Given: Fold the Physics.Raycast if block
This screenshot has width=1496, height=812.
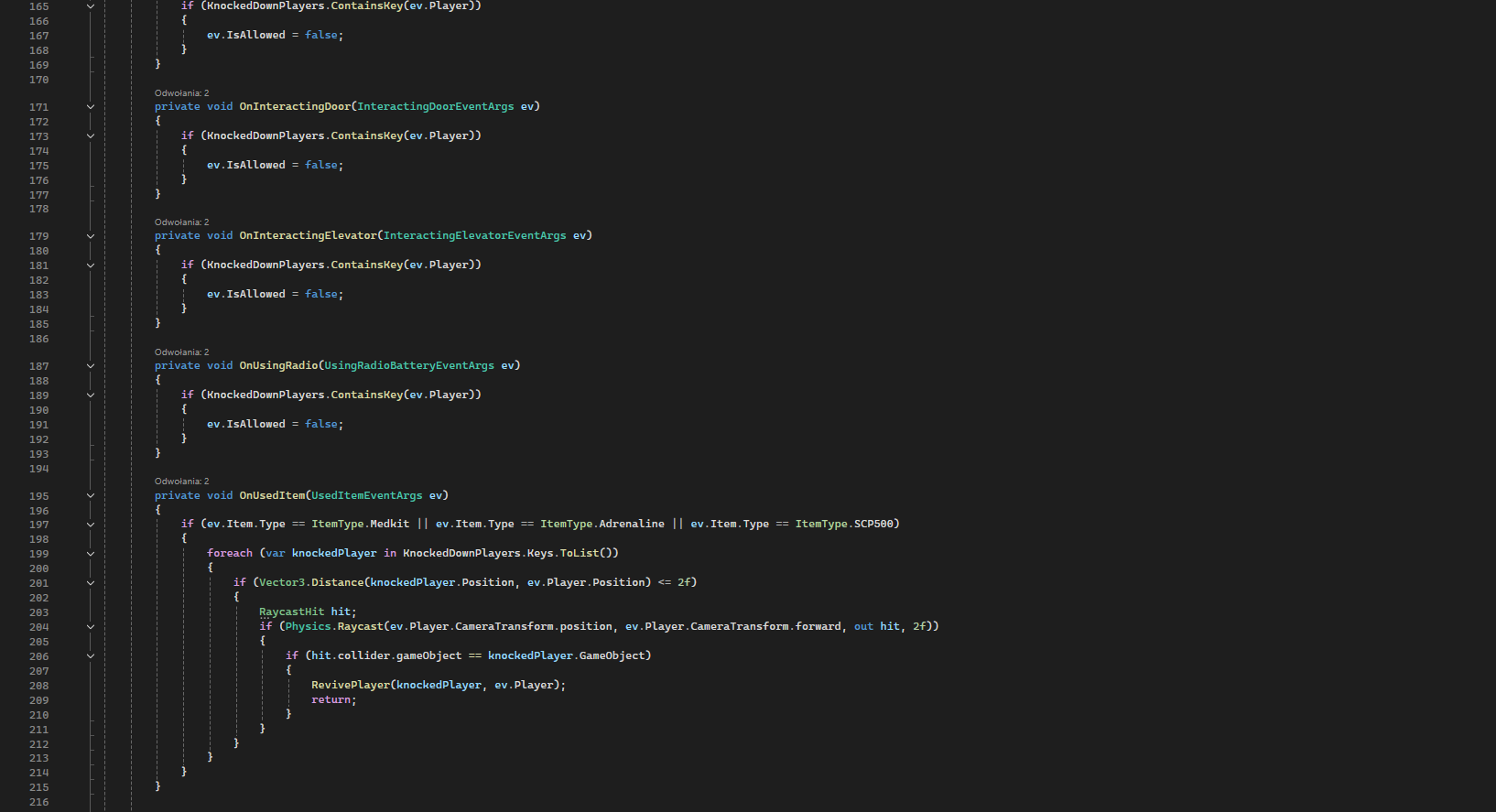Looking at the screenshot, I should pyautogui.click(x=91, y=627).
